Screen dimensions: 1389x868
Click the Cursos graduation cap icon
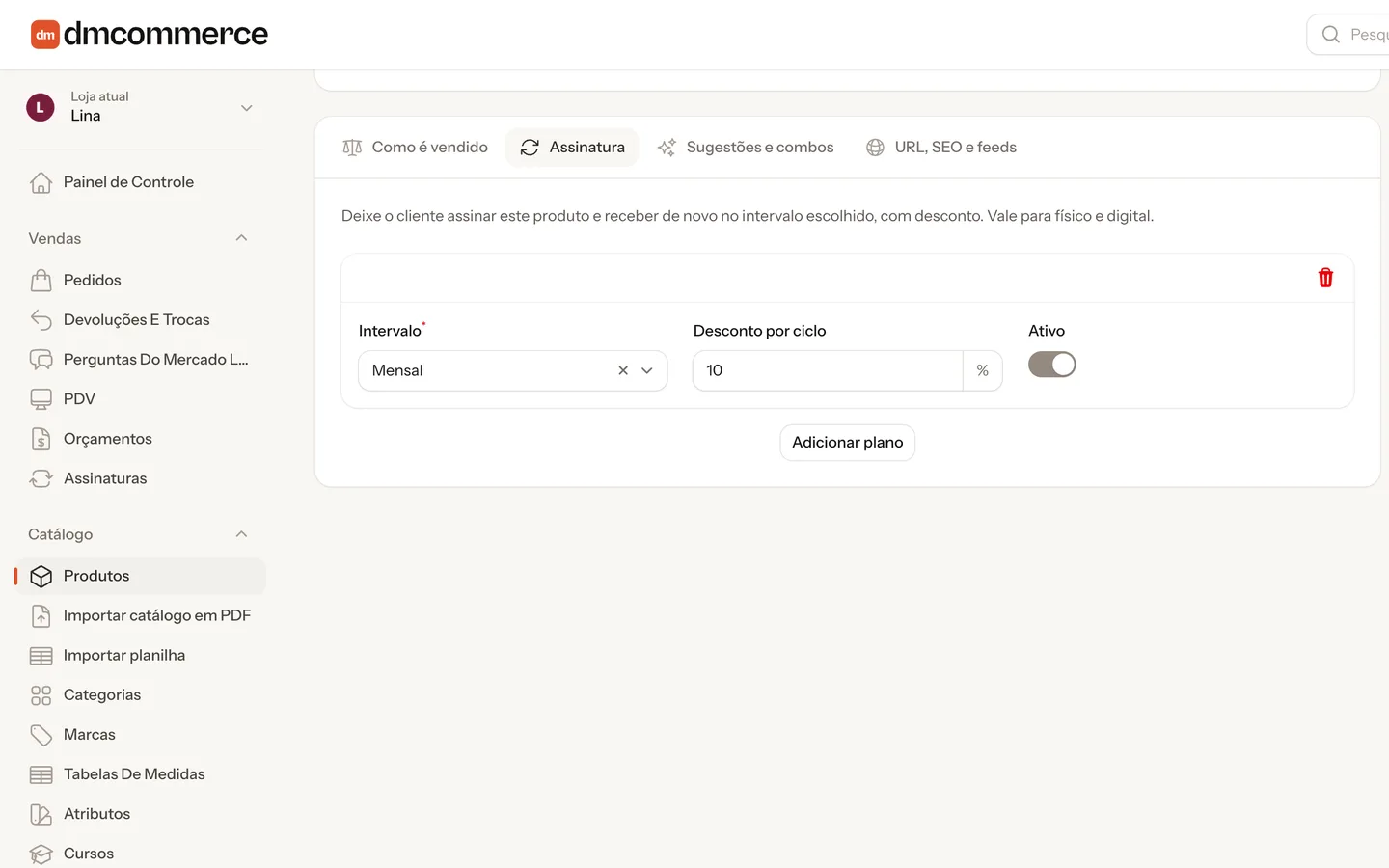click(41, 854)
